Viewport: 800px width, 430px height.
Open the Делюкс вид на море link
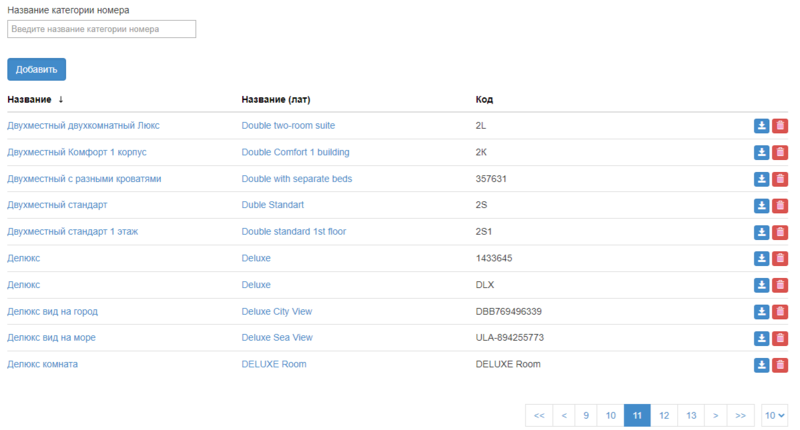(51, 338)
